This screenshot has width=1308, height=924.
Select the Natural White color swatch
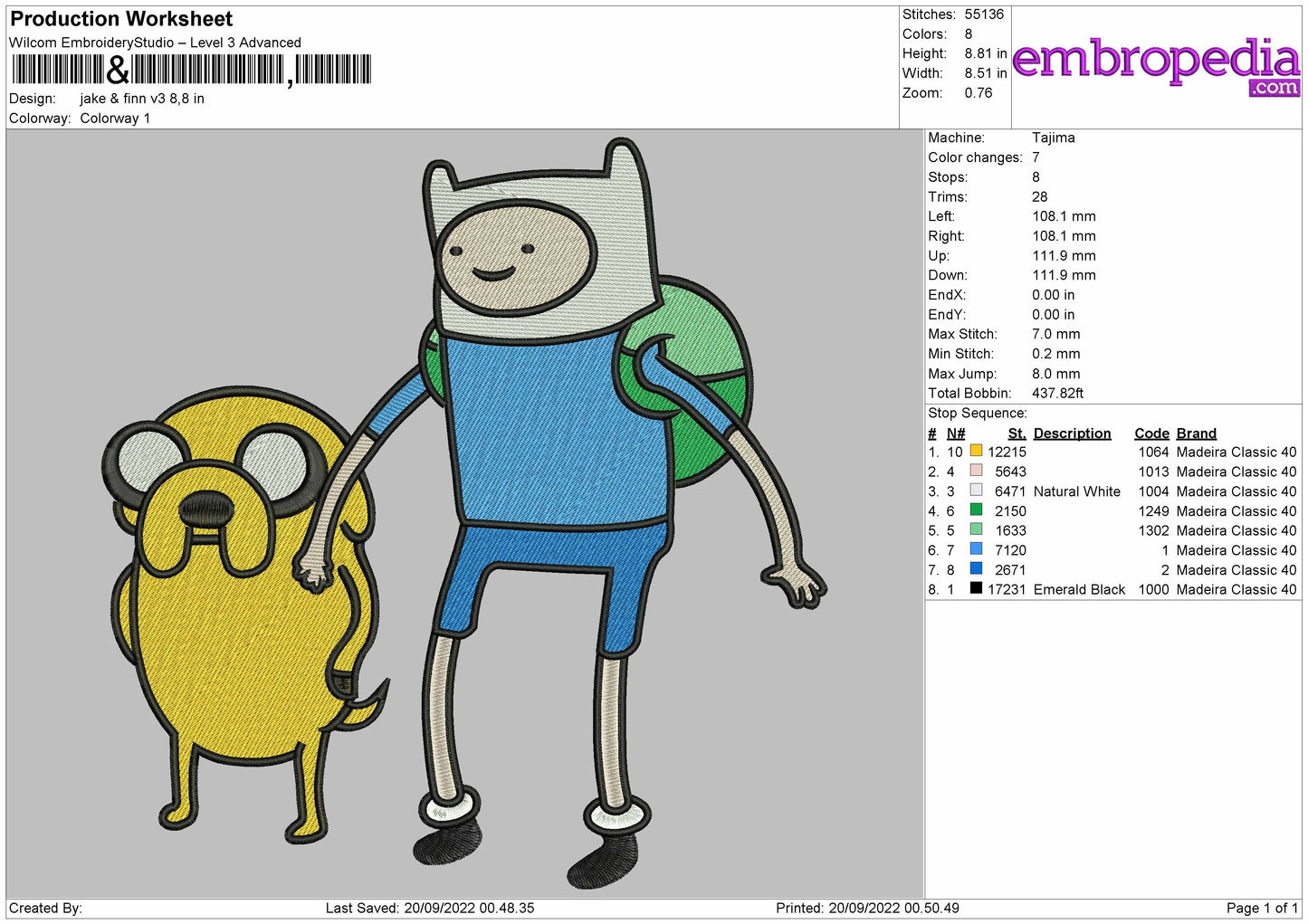[976, 491]
